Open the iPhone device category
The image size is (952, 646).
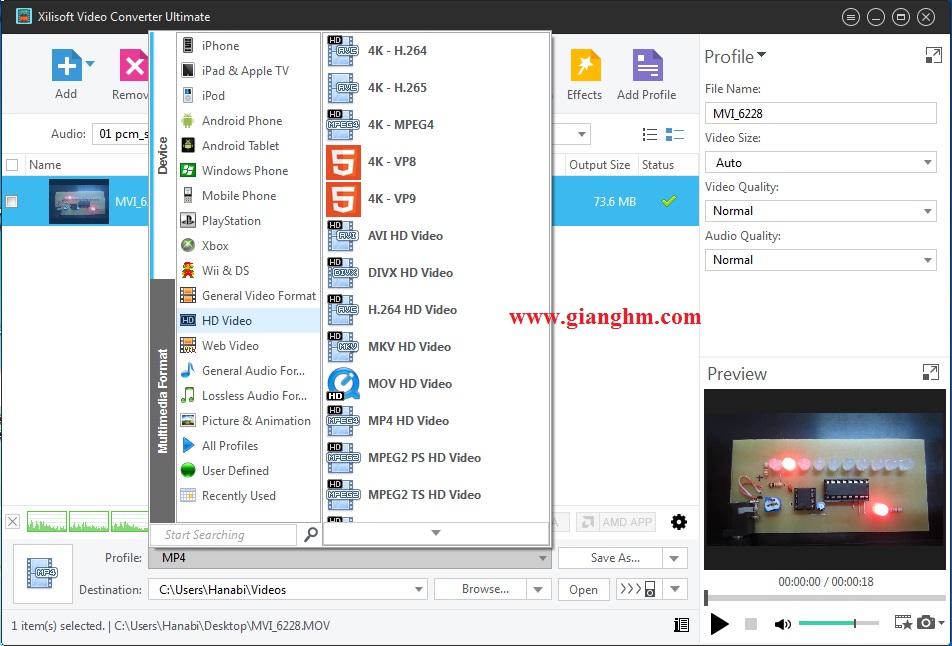[x=248, y=46]
